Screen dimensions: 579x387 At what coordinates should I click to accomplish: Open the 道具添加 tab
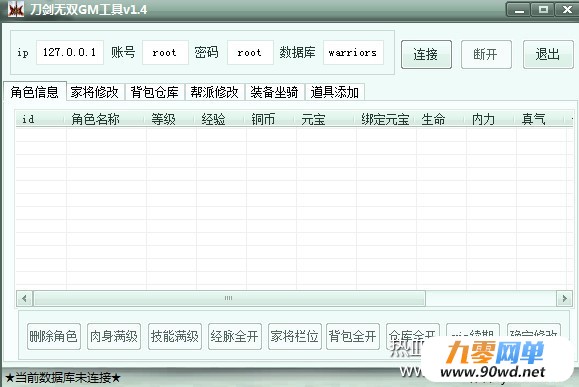click(x=335, y=92)
